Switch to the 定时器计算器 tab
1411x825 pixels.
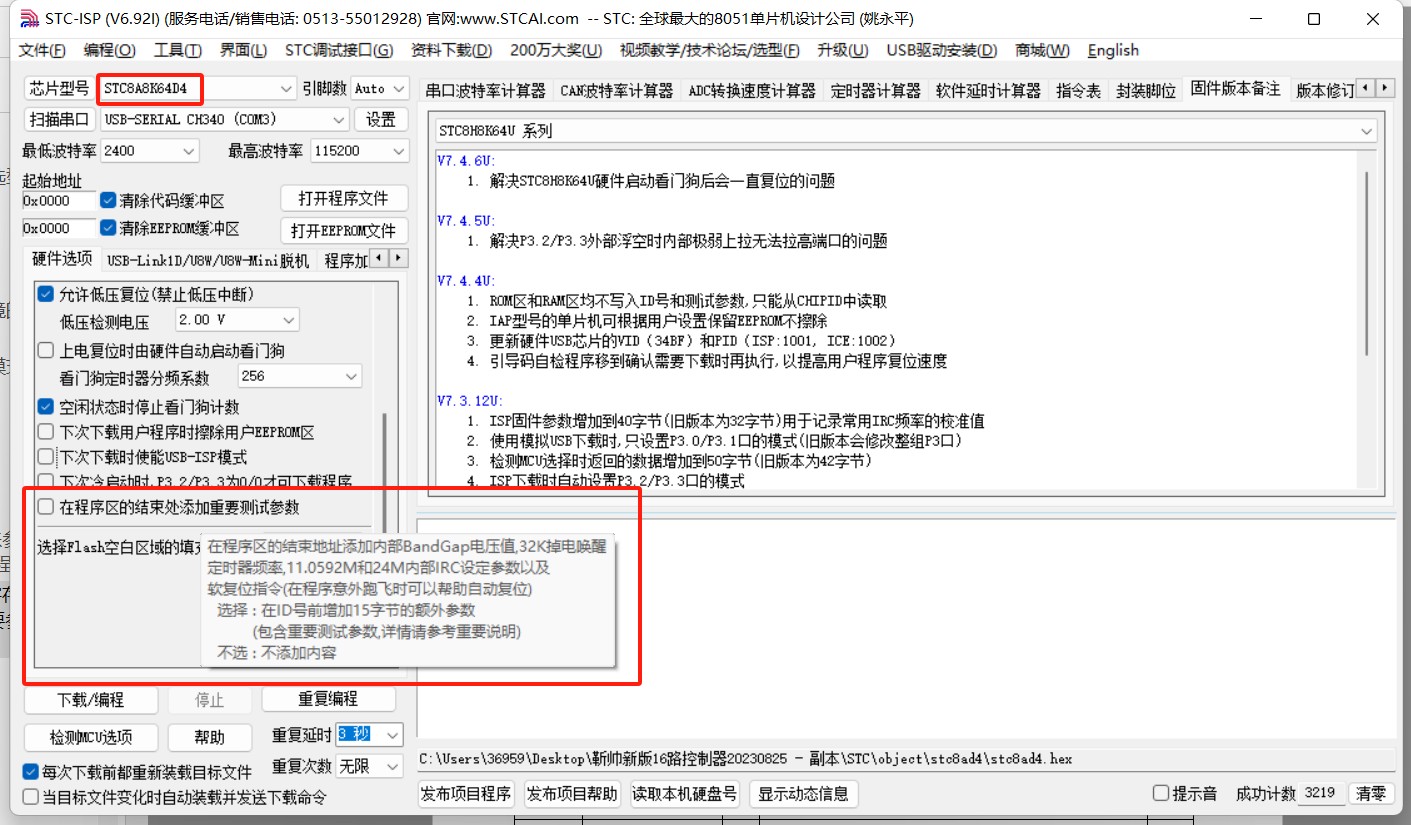pyautogui.click(x=876, y=90)
